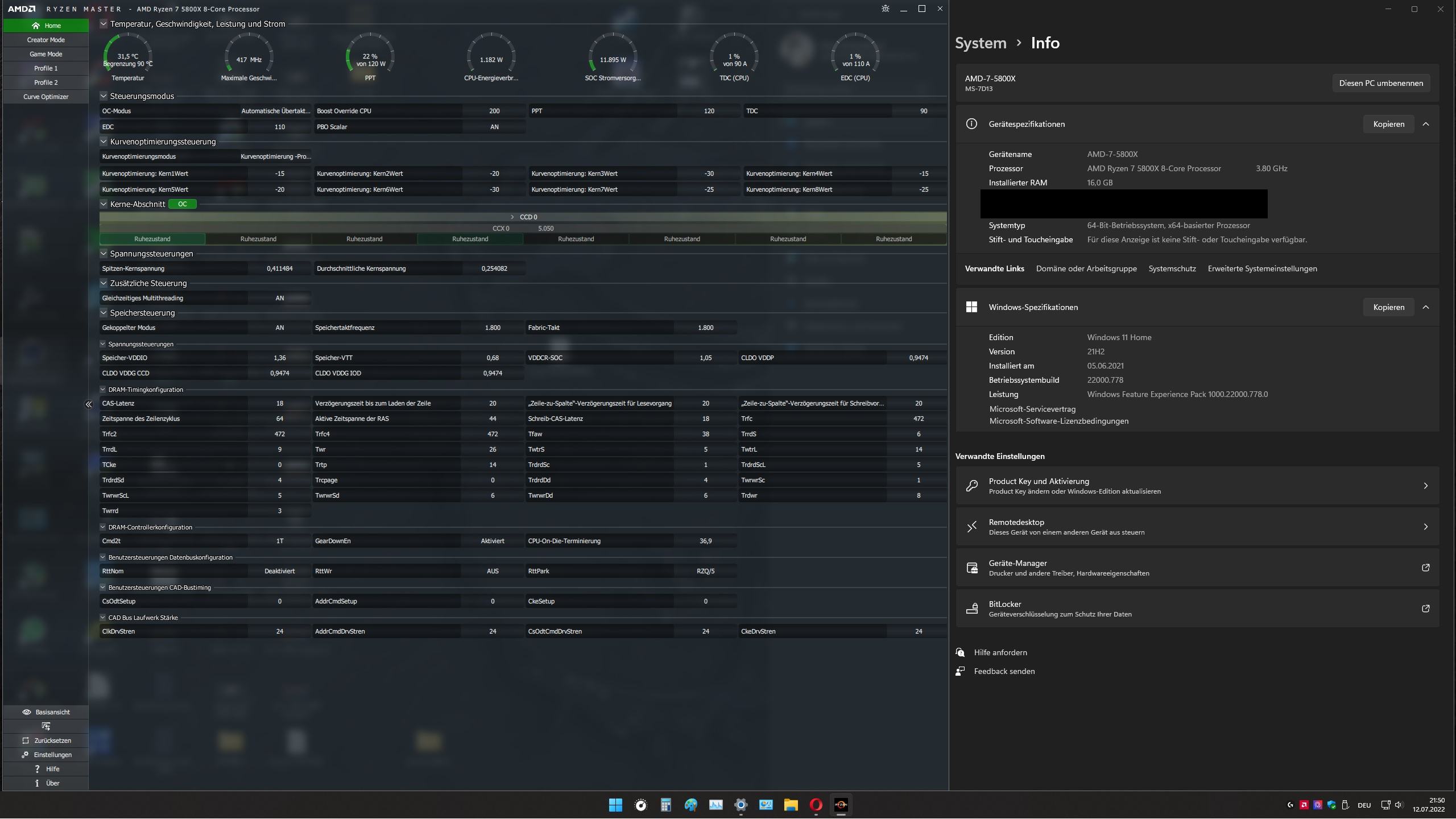Collapse Gerätespezifikationen chevron
1456x819 pixels.
point(1426,124)
